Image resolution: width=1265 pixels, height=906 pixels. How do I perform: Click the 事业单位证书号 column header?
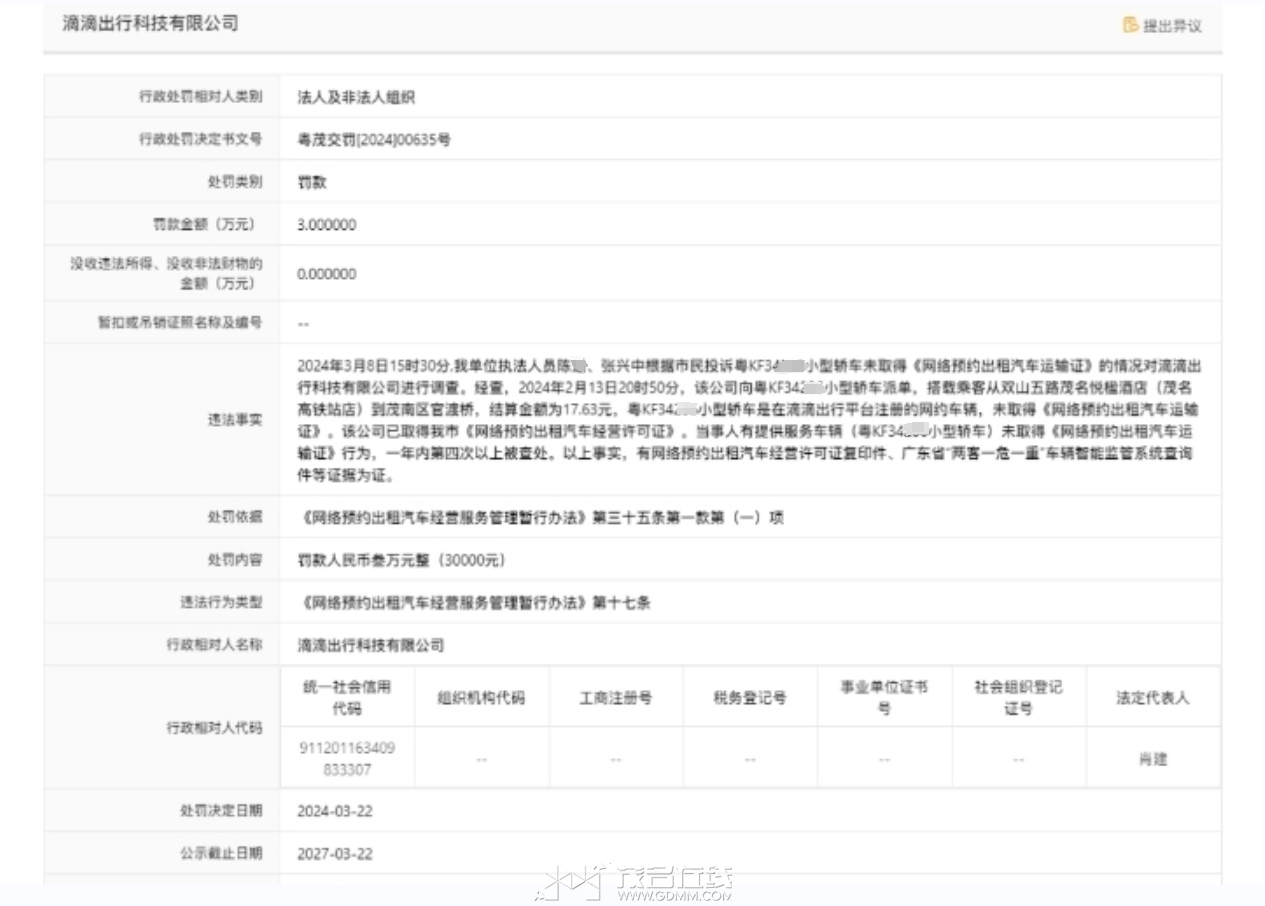884,697
